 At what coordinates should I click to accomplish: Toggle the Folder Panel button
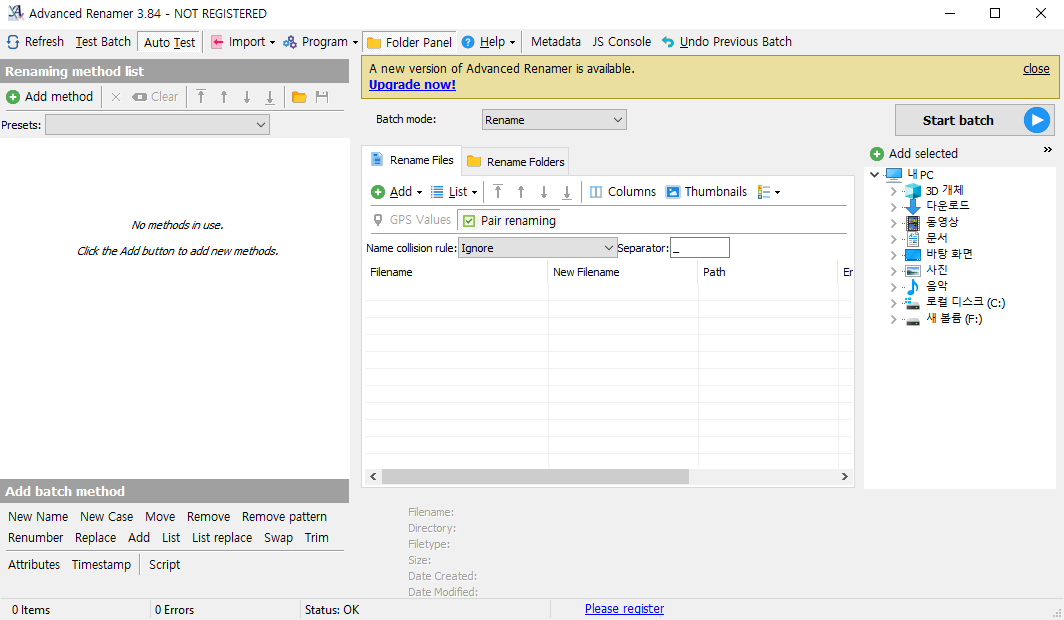(x=410, y=42)
